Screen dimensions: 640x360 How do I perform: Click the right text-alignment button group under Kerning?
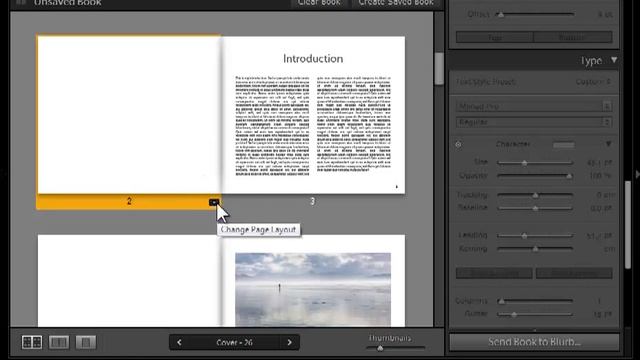[x=574, y=273]
